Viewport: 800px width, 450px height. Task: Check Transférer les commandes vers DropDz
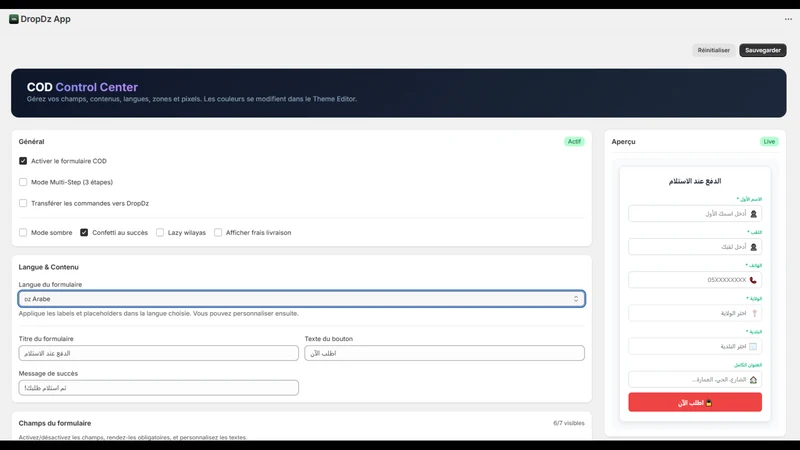point(23,203)
